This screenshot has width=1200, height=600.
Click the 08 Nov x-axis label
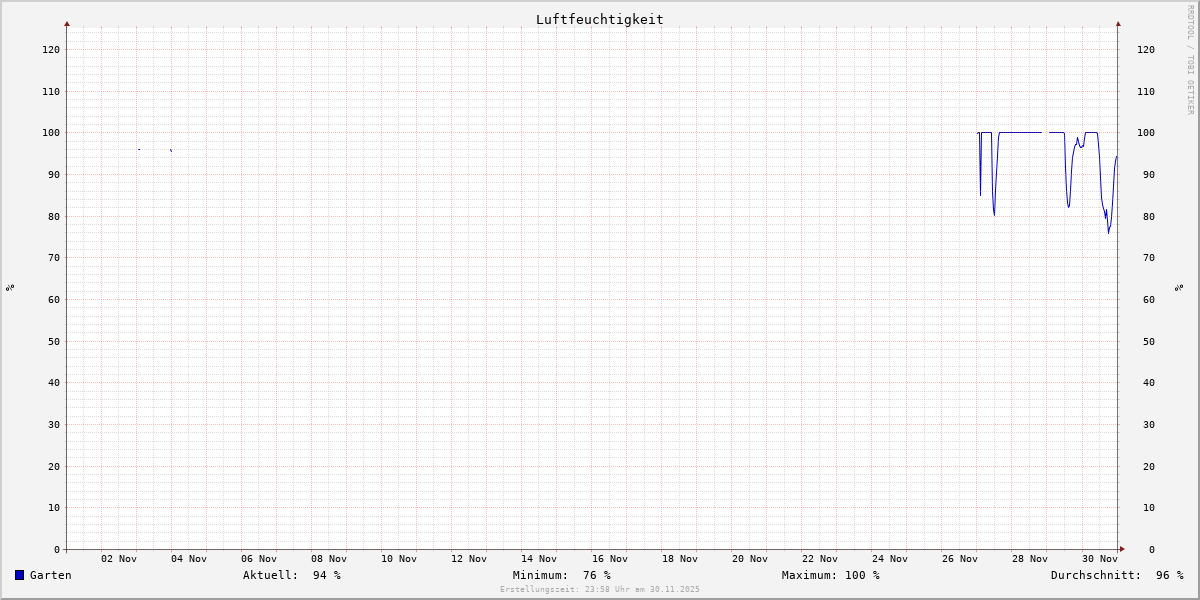coord(329,558)
